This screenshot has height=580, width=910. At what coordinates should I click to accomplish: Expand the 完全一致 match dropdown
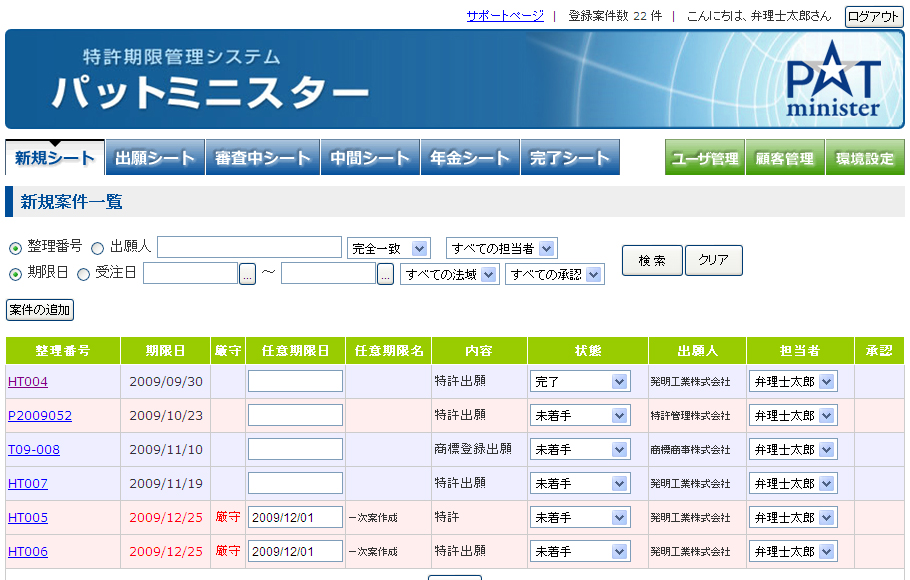point(388,248)
